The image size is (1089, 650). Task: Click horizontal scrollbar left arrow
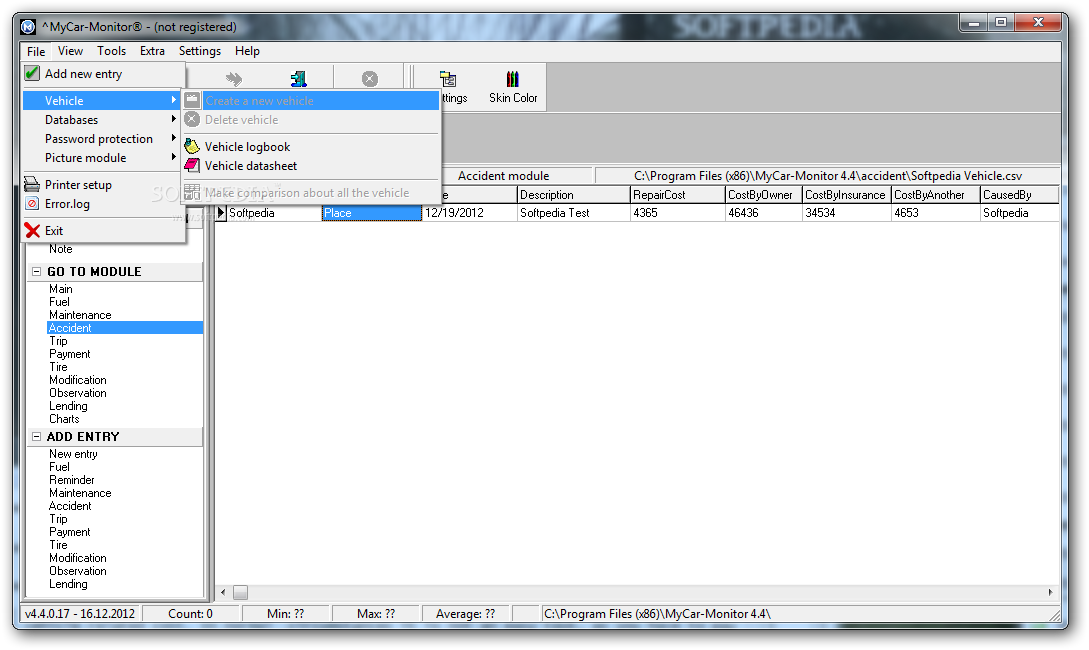(223, 592)
